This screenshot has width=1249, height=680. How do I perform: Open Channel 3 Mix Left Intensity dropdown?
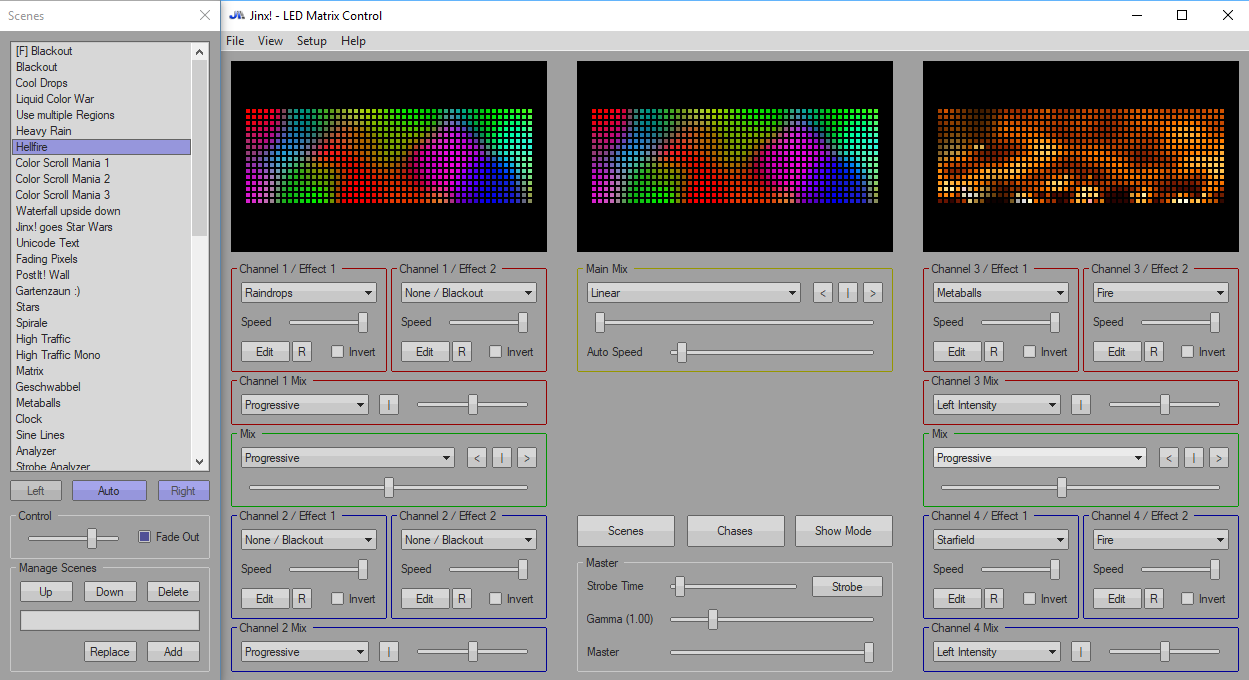tap(997, 405)
